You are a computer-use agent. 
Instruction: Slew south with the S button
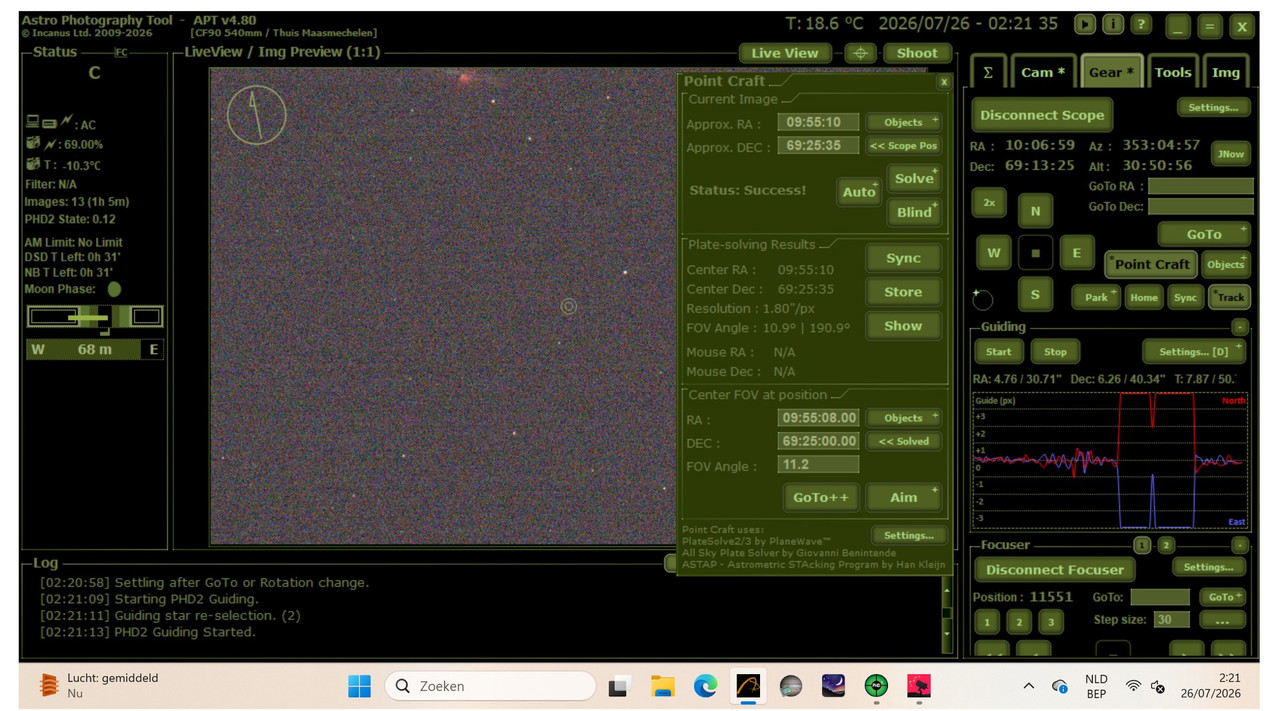pos(1035,295)
